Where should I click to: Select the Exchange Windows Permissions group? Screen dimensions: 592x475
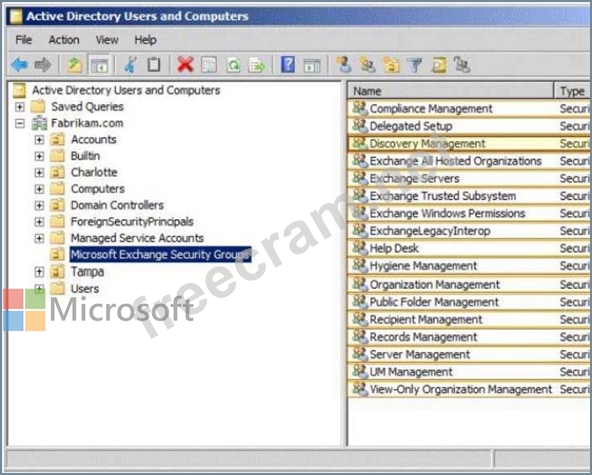coord(447,213)
